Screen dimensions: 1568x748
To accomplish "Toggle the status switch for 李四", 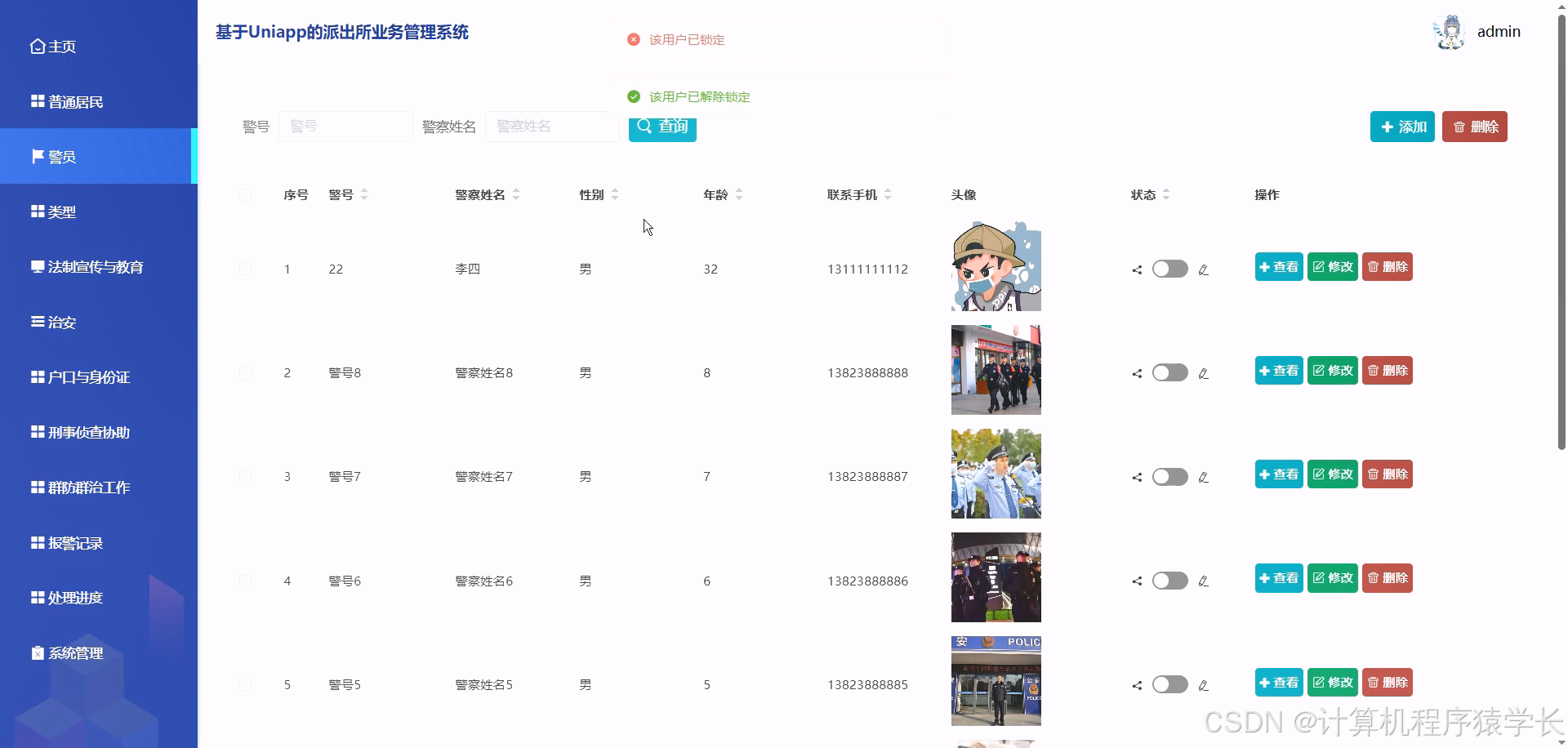I will 1169,269.
